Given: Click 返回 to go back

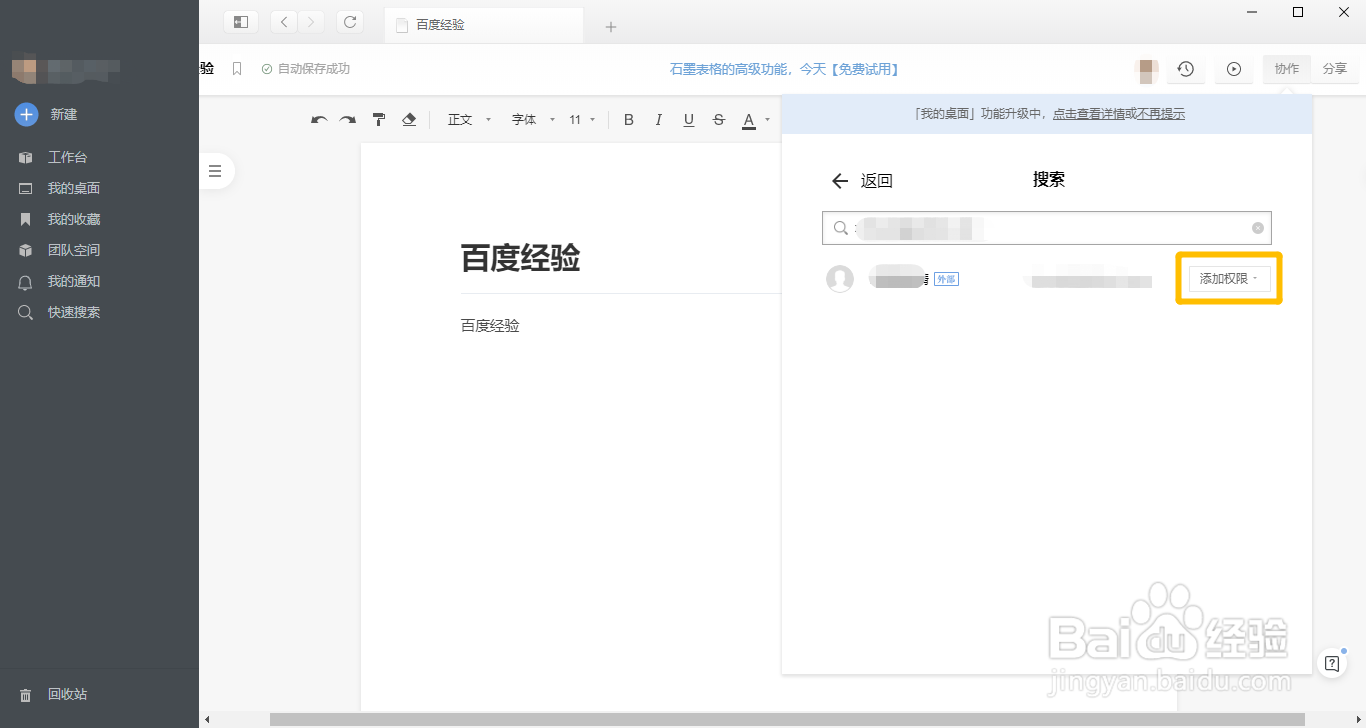Looking at the screenshot, I should pos(862,181).
